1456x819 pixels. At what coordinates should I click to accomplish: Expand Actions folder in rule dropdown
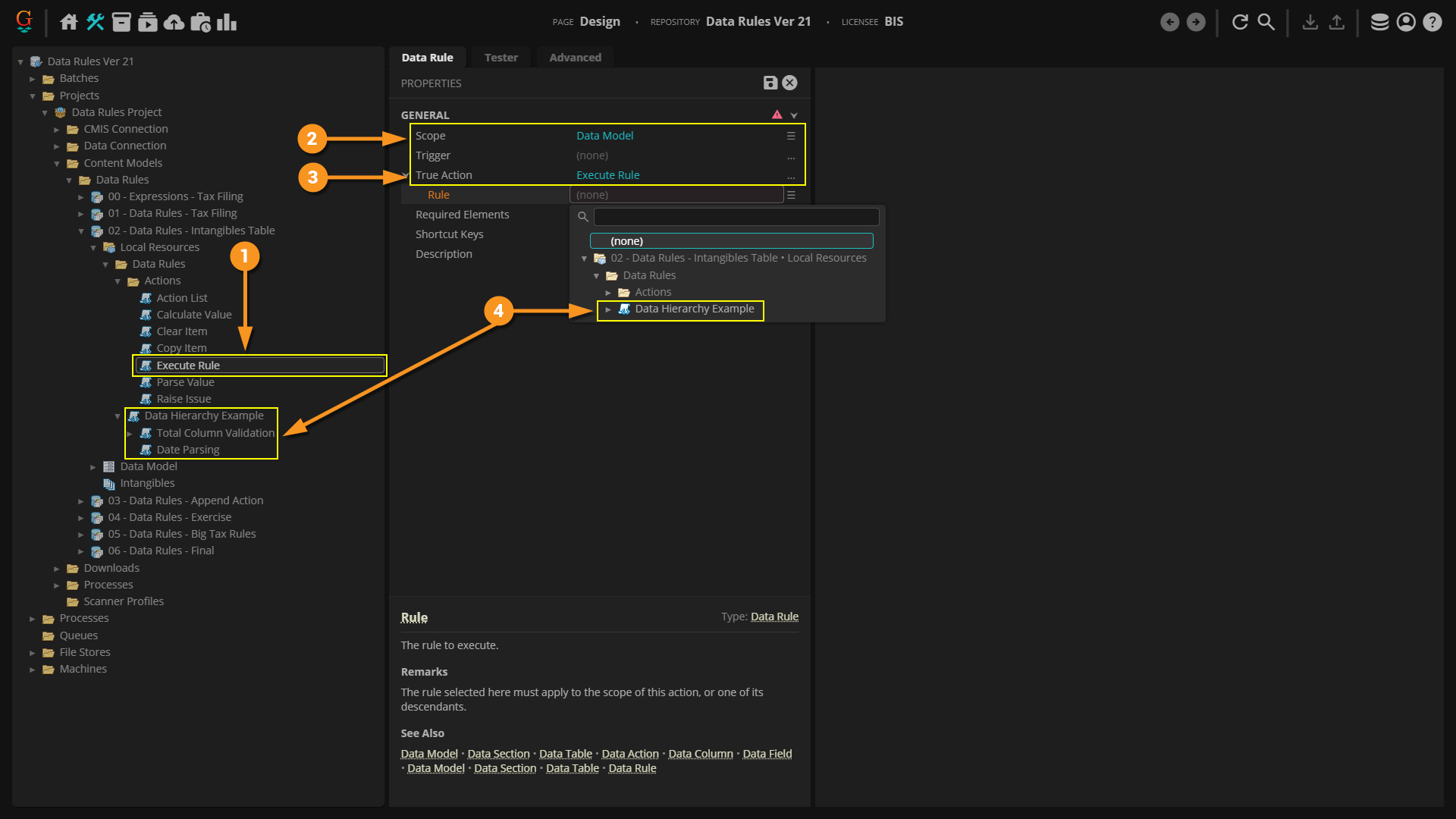point(608,293)
